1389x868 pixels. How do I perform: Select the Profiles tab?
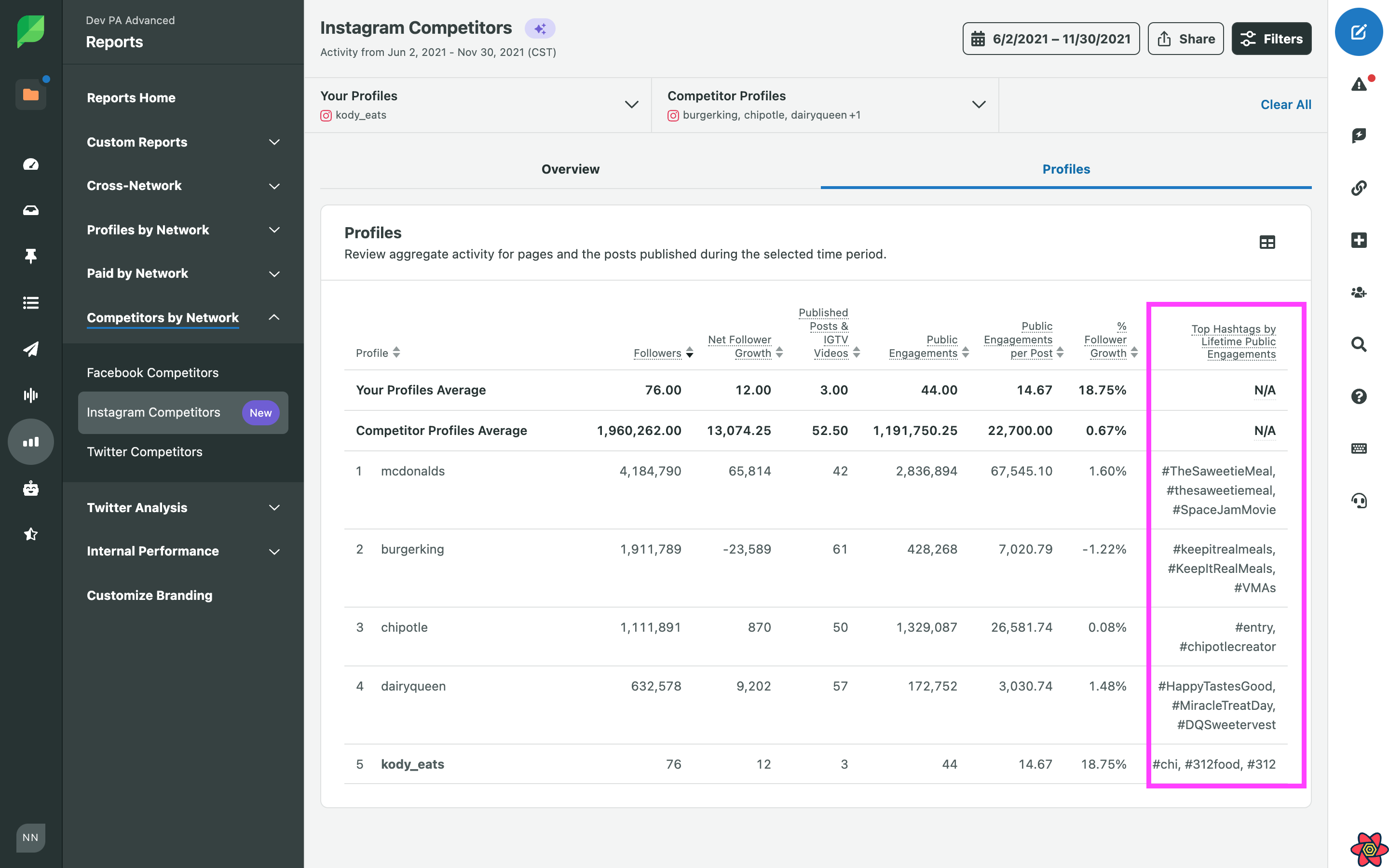(1066, 169)
